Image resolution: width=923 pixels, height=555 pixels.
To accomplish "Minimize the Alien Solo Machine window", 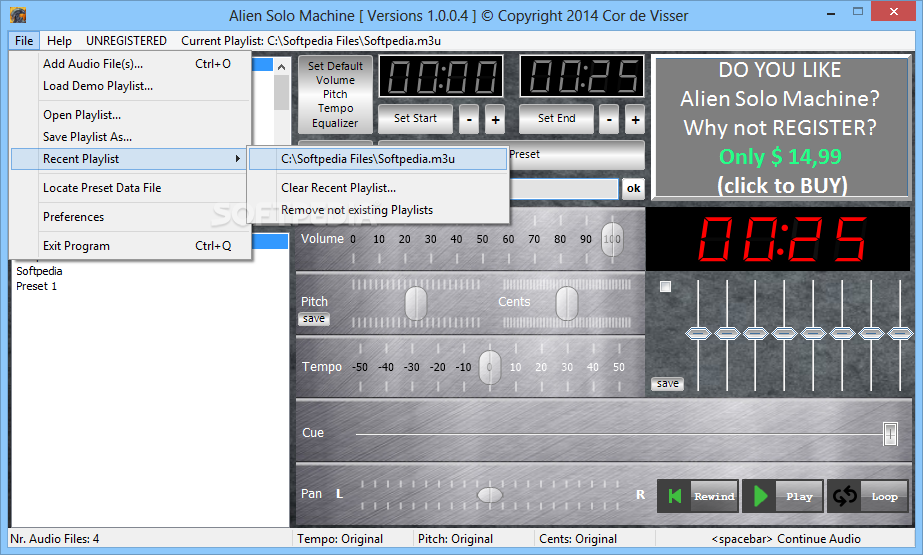I will click(x=831, y=12).
